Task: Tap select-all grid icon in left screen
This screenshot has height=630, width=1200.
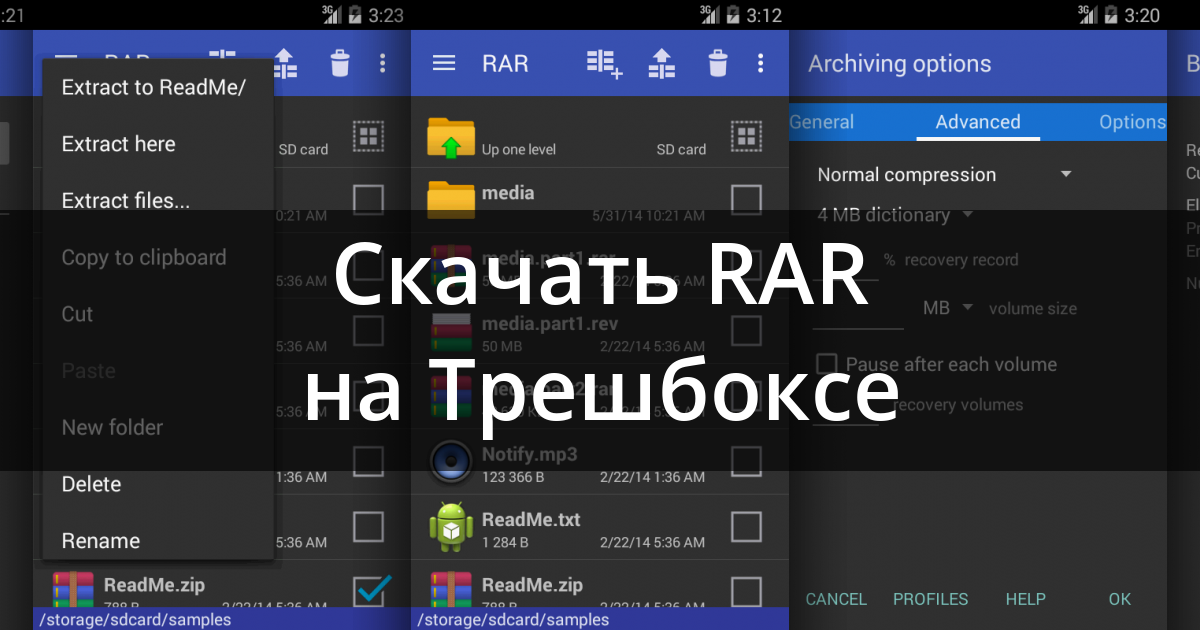Action: (x=368, y=136)
